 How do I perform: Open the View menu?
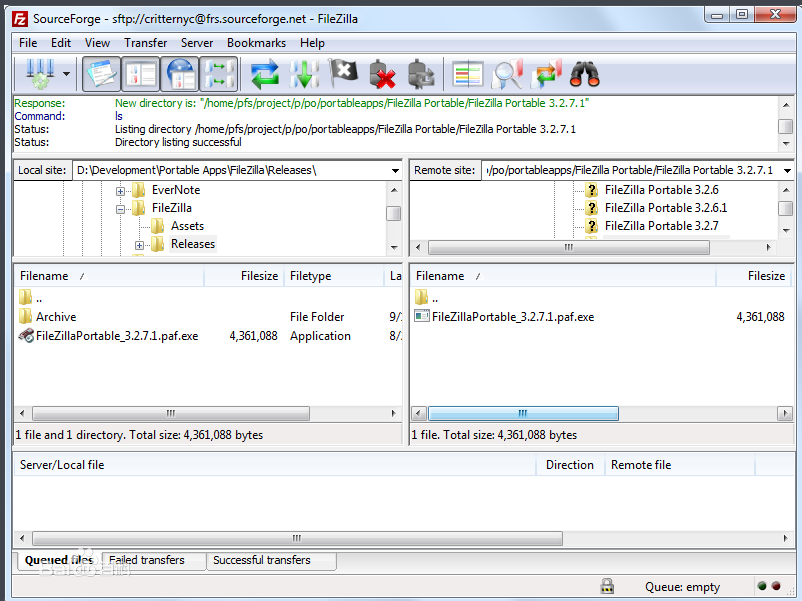coord(97,43)
